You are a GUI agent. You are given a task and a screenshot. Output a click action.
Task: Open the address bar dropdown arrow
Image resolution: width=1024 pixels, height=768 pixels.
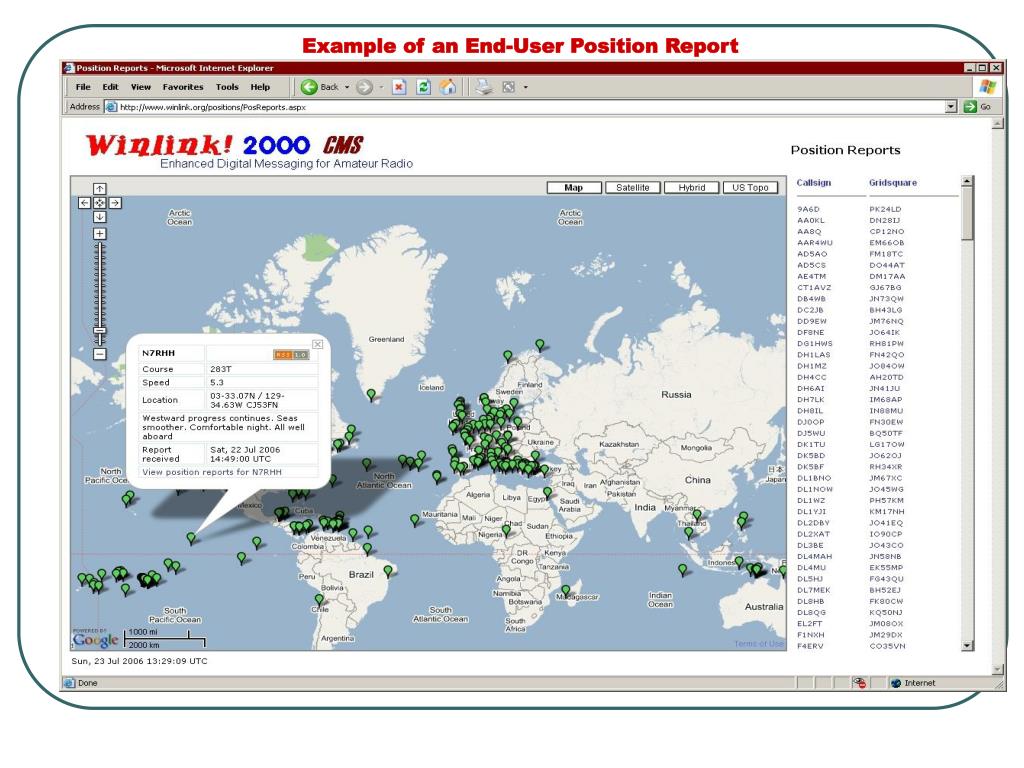click(951, 106)
